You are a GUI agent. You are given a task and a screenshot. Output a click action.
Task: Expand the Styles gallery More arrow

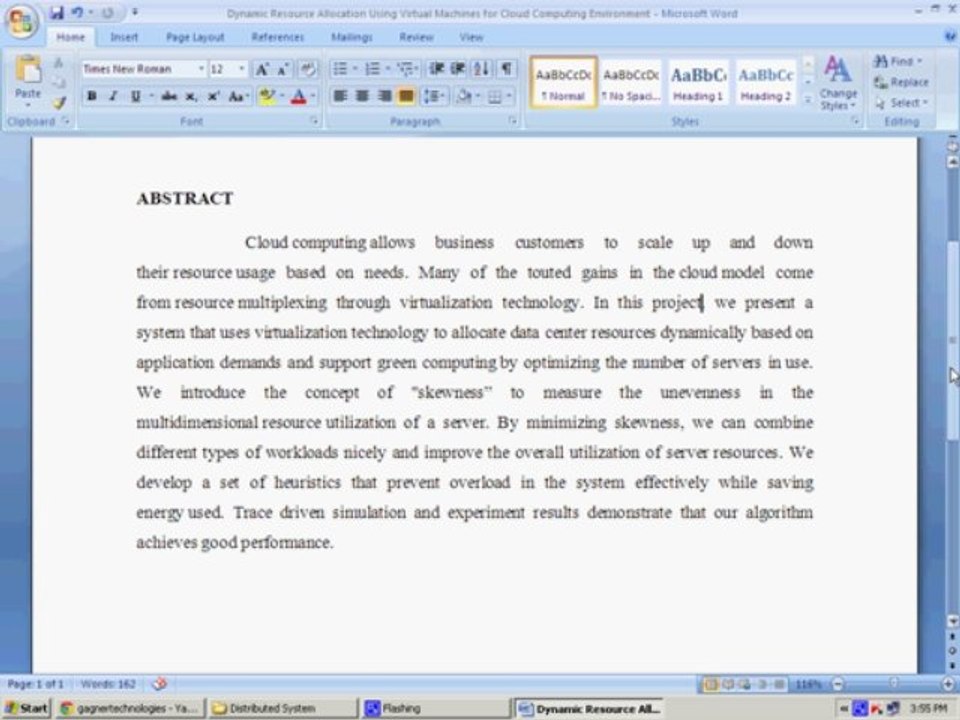(808, 99)
